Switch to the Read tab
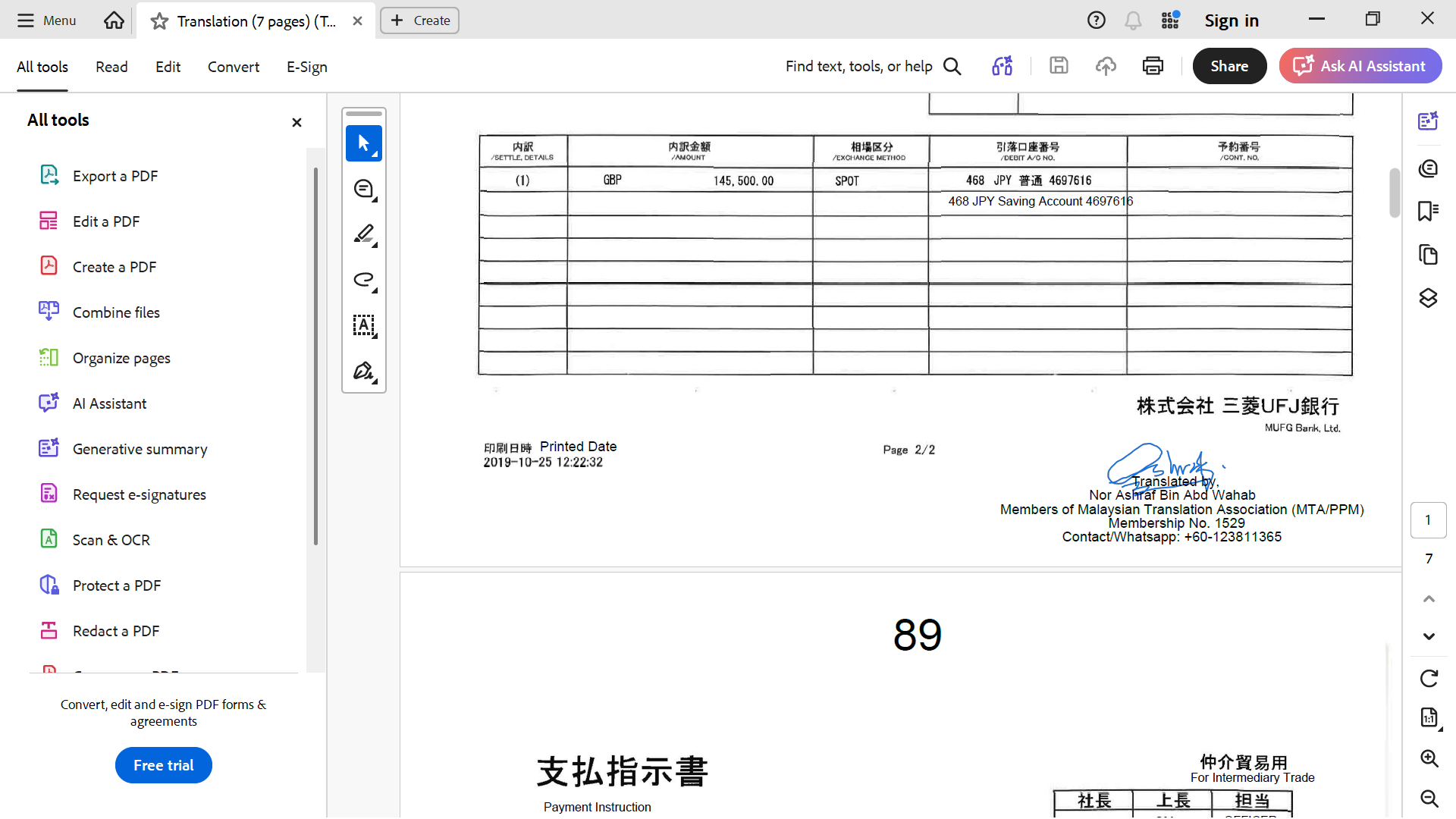This screenshot has width=1456, height=819. tap(111, 67)
